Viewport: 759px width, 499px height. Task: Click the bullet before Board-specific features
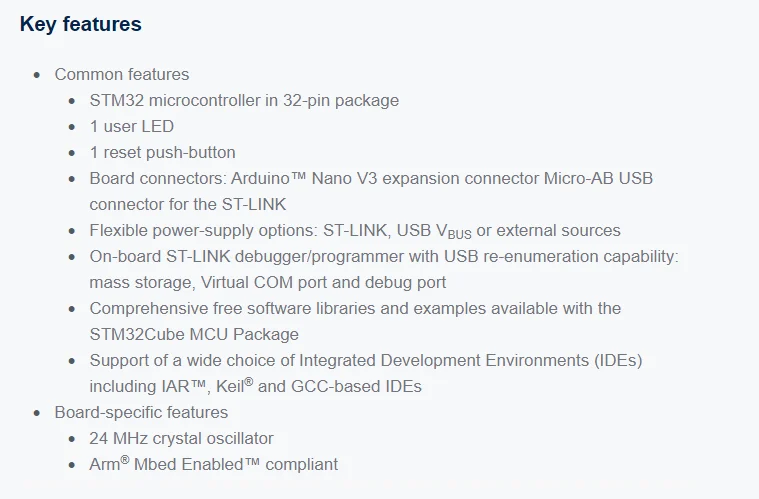[37, 413]
